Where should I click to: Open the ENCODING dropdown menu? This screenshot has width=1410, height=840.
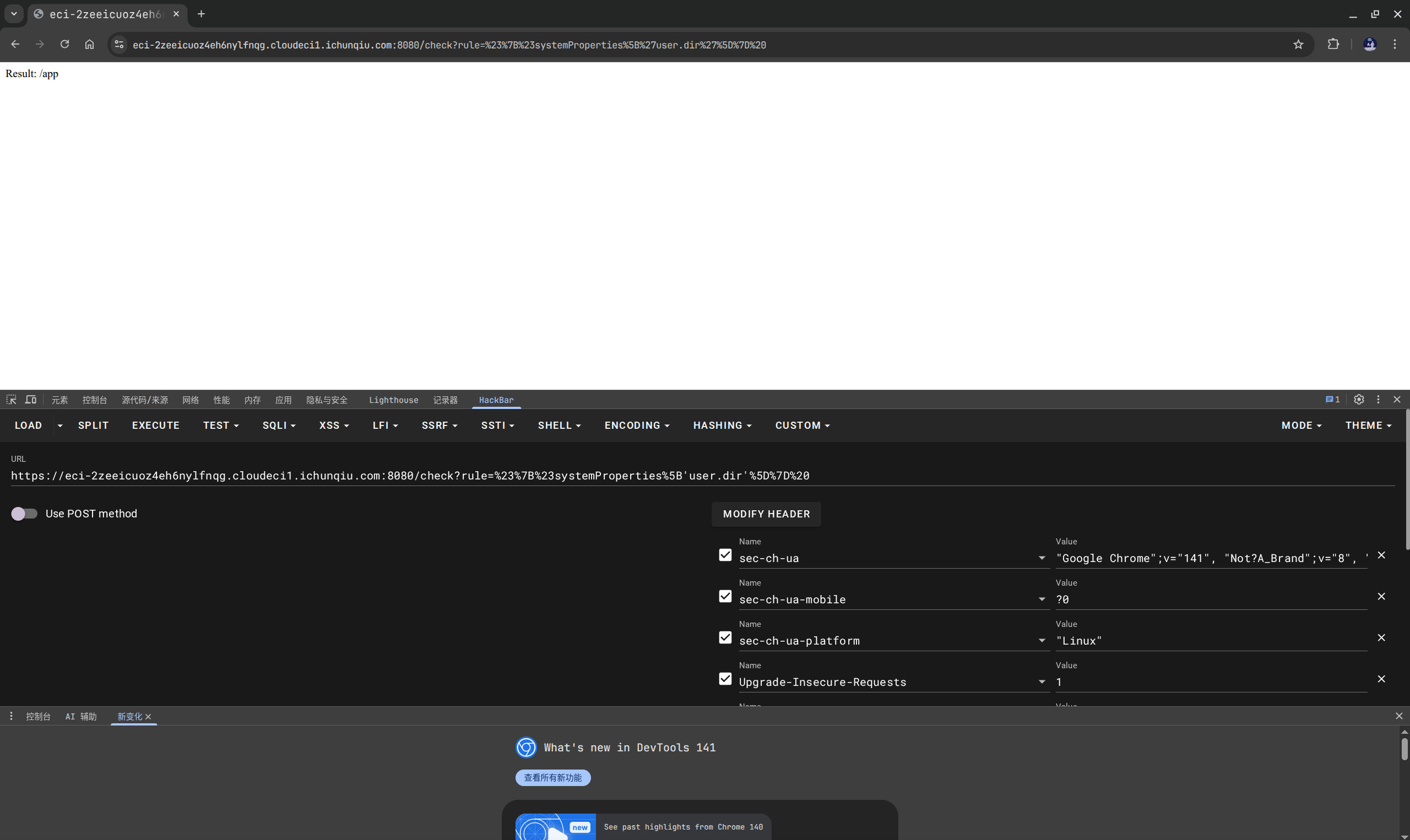(637, 426)
